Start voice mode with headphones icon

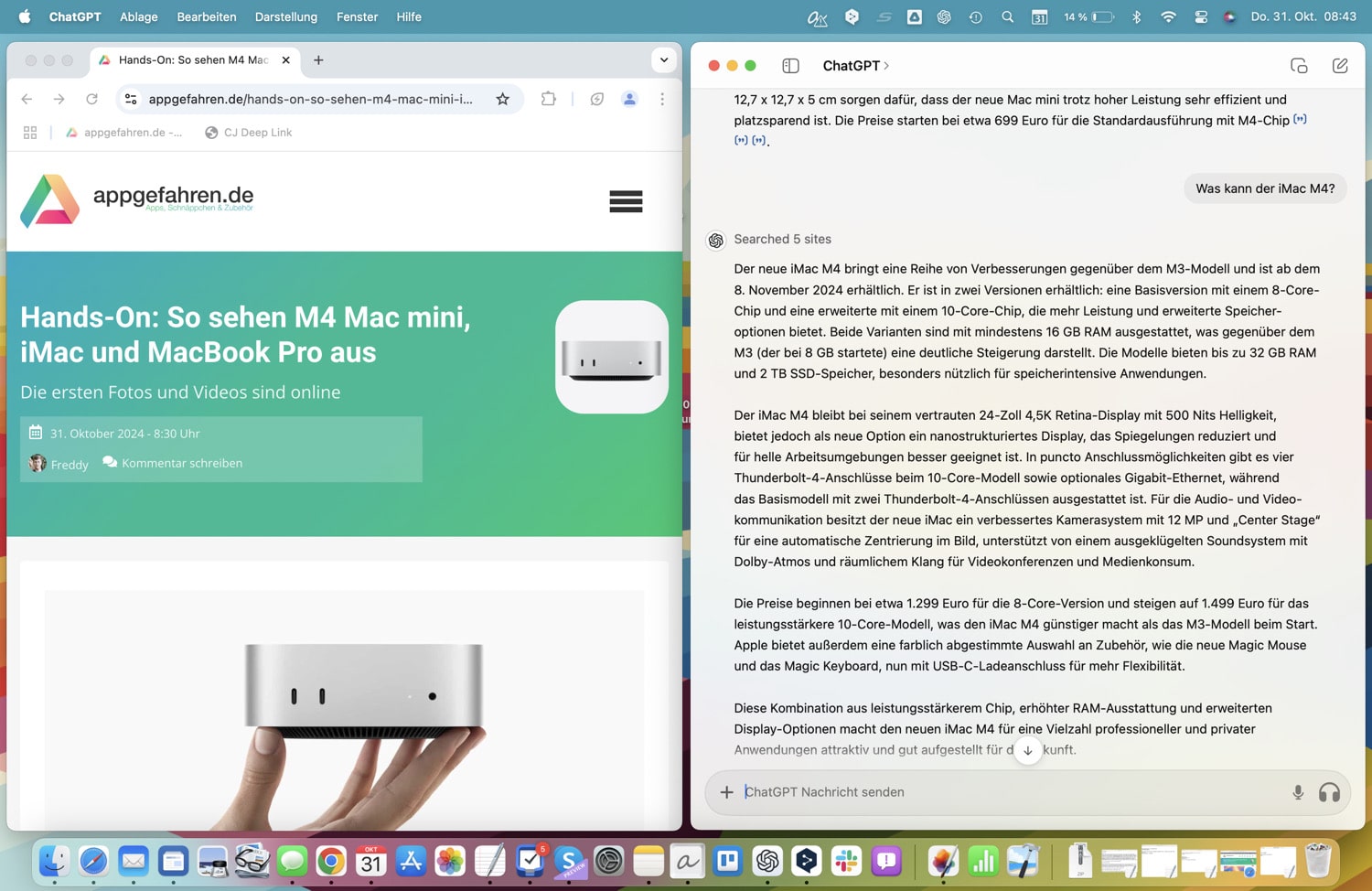pyautogui.click(x=1329, y=792)
